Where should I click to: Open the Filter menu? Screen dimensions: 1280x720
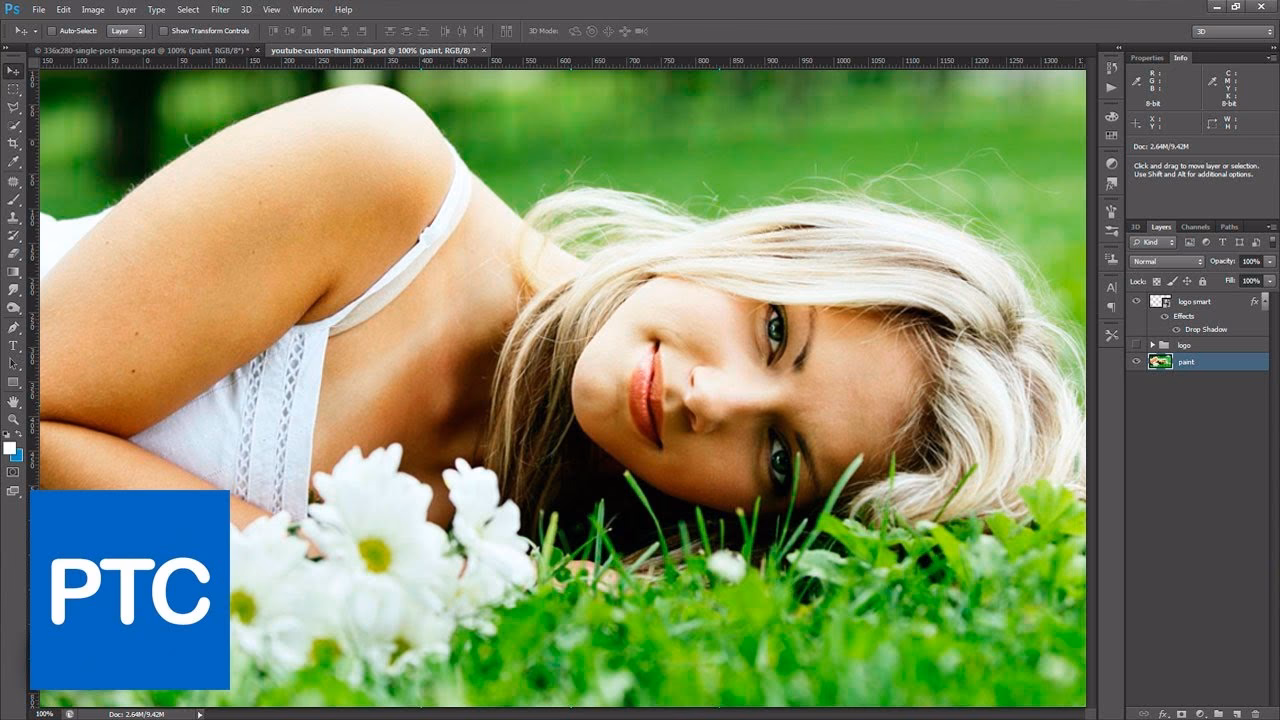pyautogui.click(x=220, y=9)
